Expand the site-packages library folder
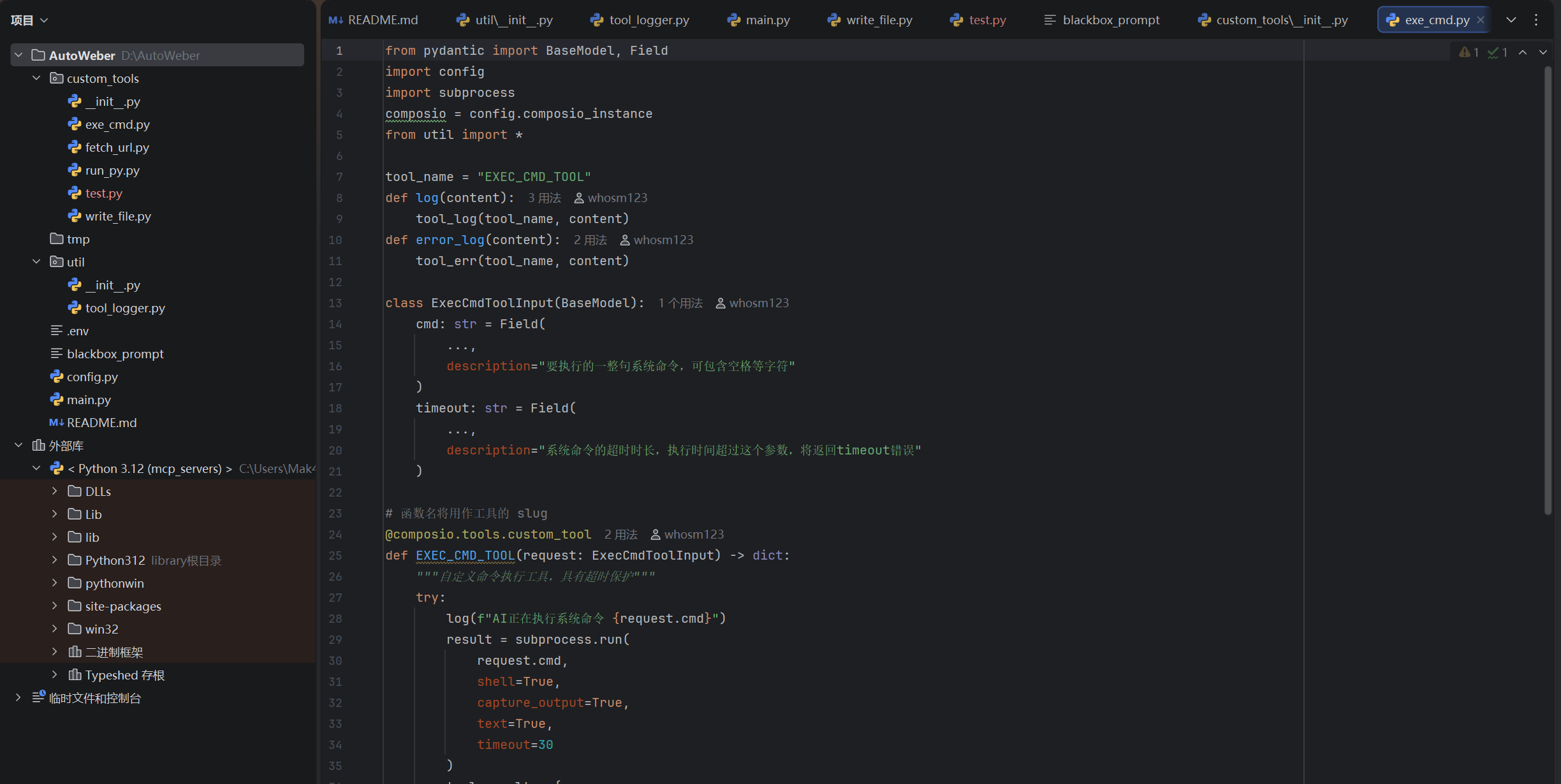This screenshot has width=1561, height=784. tap(55, 606)
